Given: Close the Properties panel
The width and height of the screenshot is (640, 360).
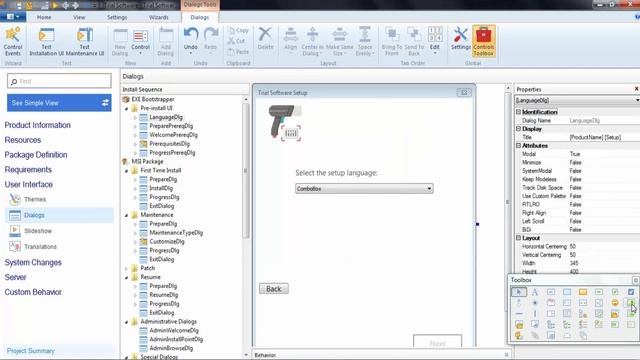Looking at the screenshot, I should coord(636,89).
